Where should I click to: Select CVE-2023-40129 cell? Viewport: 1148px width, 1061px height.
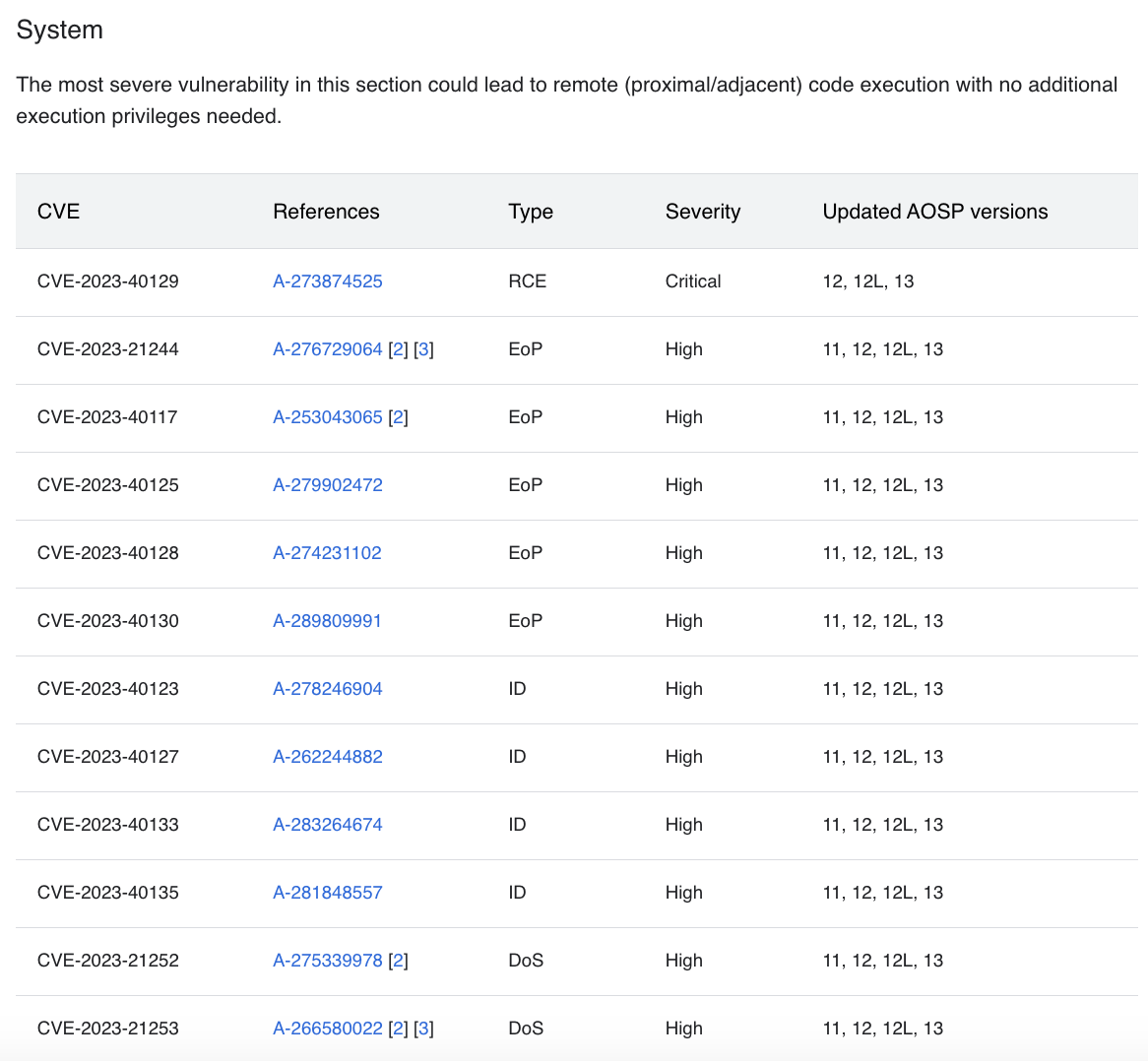coord(107,281)
